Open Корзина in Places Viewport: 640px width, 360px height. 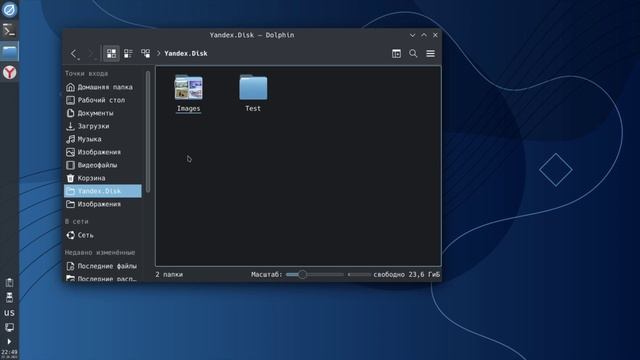103,178
